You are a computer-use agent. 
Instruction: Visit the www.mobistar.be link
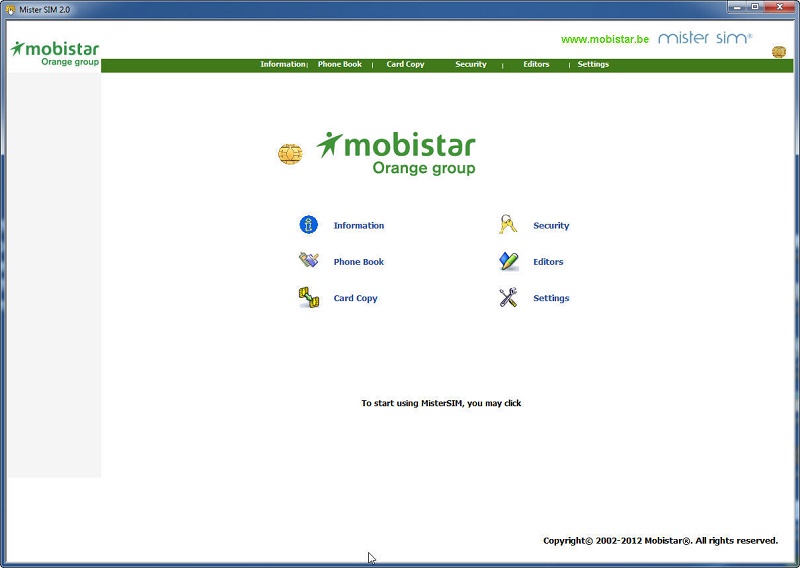coord(604,39)
